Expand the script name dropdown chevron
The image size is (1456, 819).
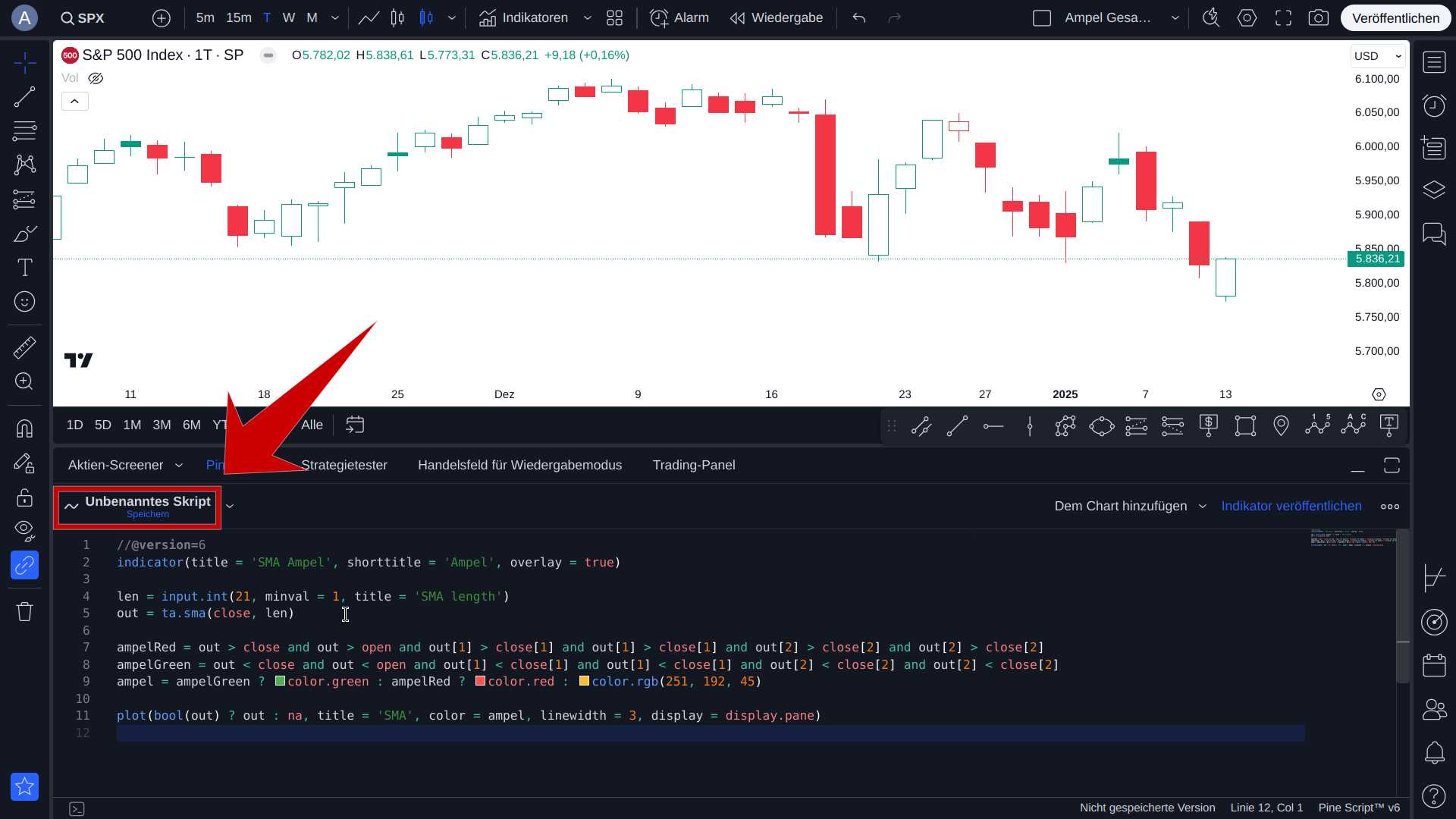pos(230,507)
